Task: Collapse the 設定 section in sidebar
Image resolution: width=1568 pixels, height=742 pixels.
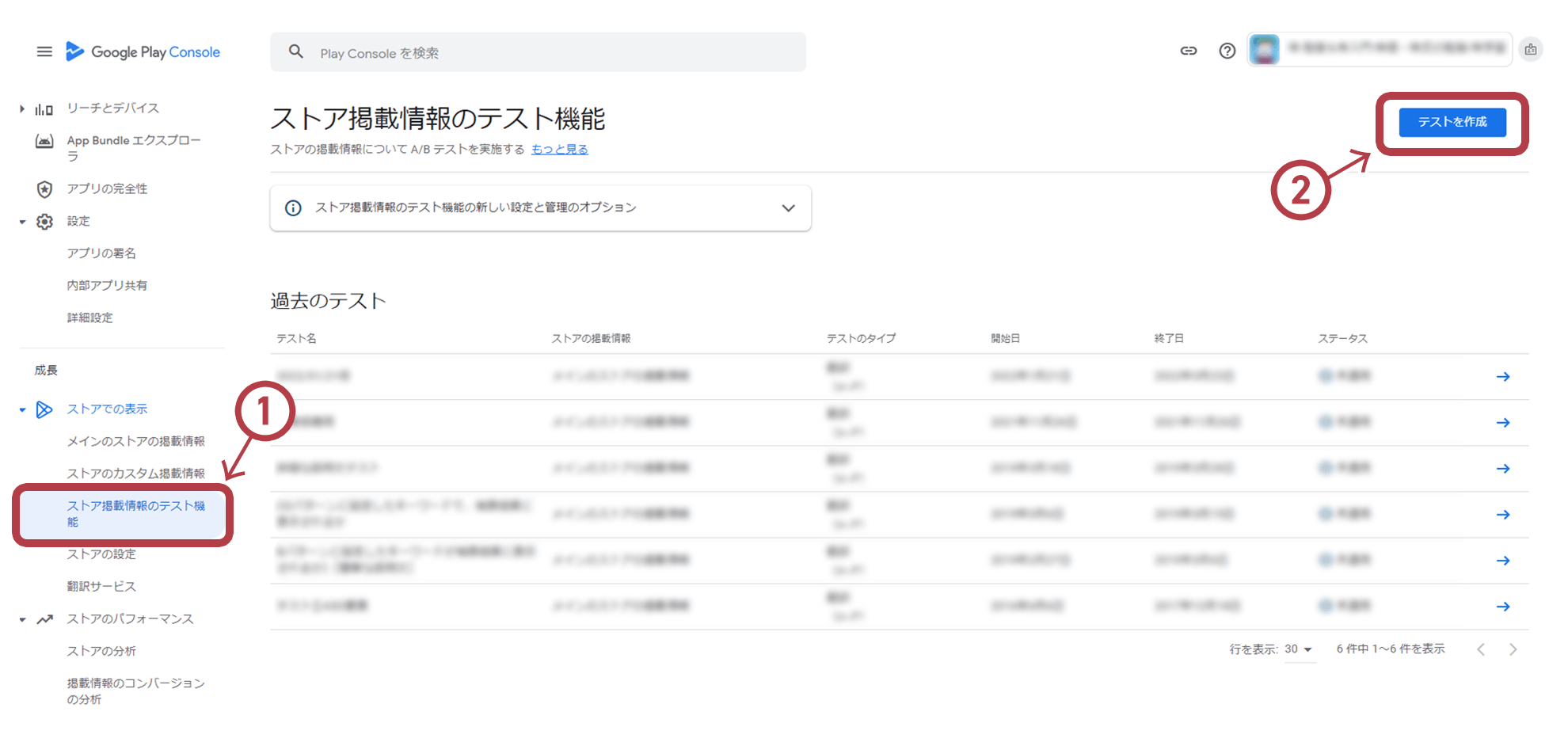Action: pos(22,222)
